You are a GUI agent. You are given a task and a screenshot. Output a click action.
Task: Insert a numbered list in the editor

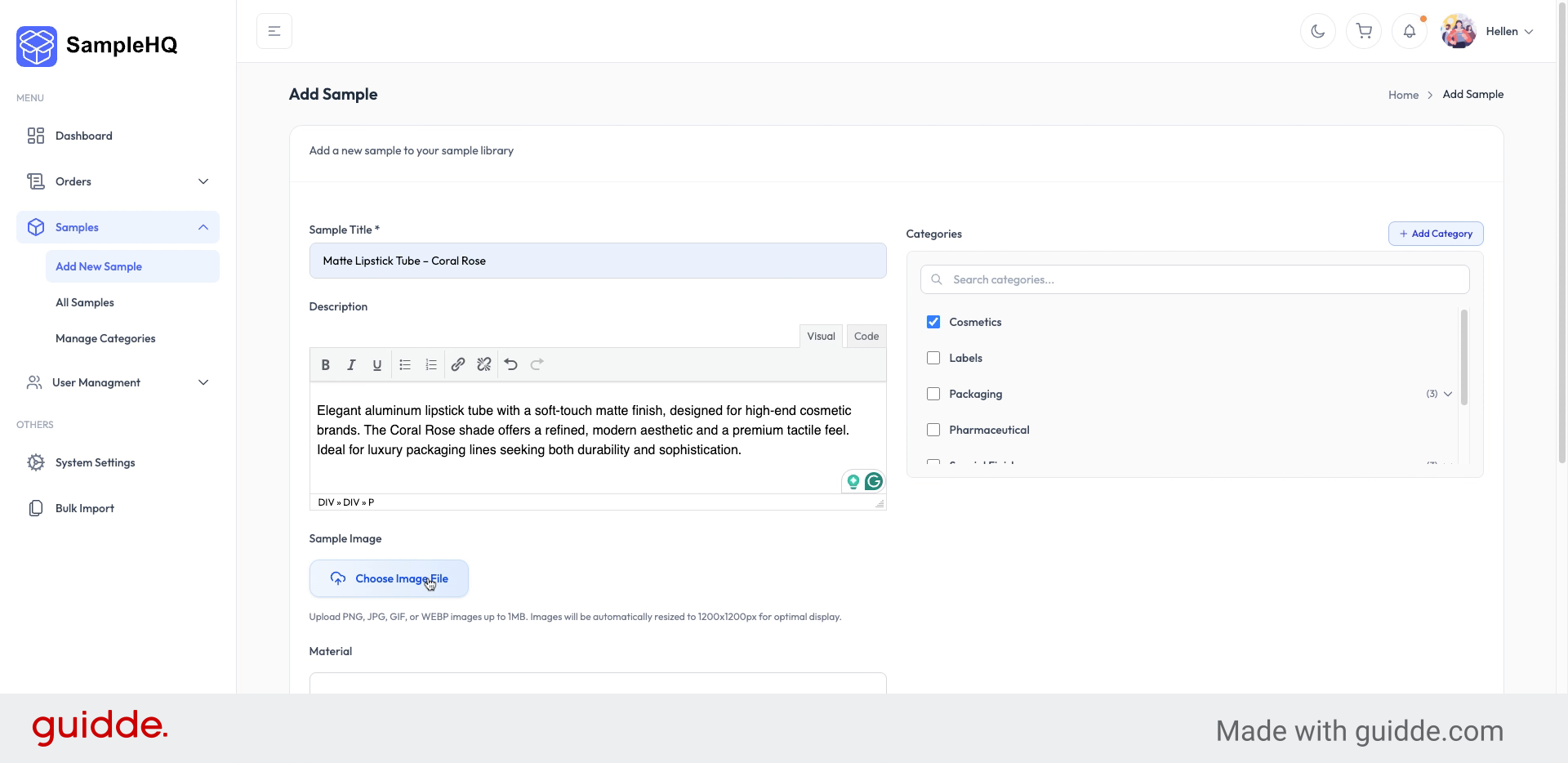[430, 365]
